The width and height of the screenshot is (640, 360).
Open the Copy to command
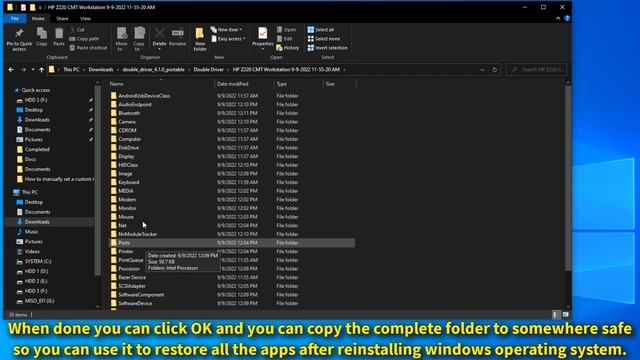click(x=139, y=39)
